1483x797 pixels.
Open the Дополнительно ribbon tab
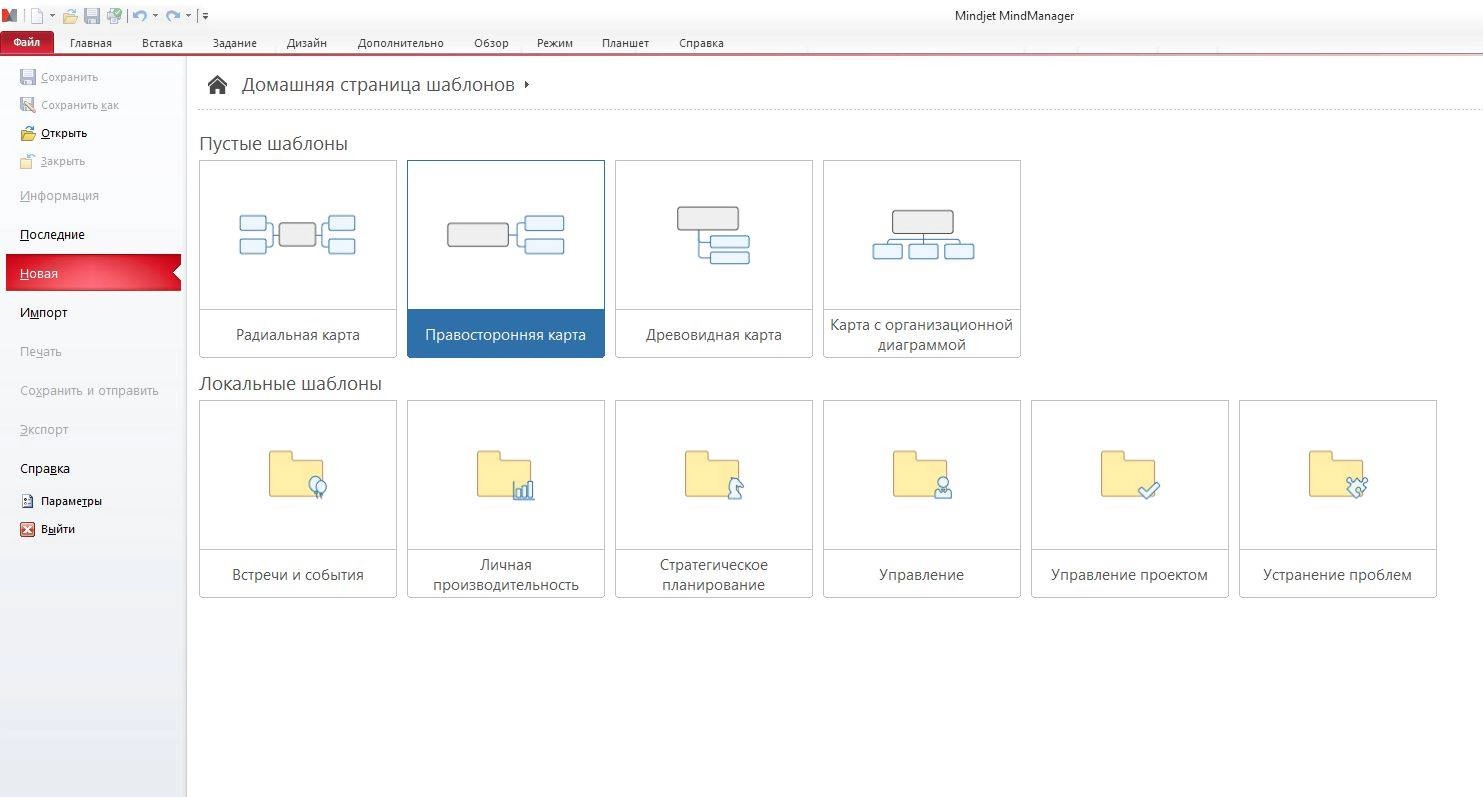(x=400, y=43)
